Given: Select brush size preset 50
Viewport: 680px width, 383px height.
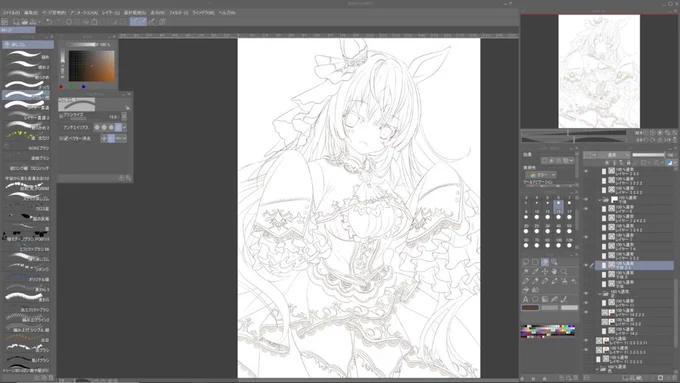Looking at the screenshot, I should (x=569, y=229).
